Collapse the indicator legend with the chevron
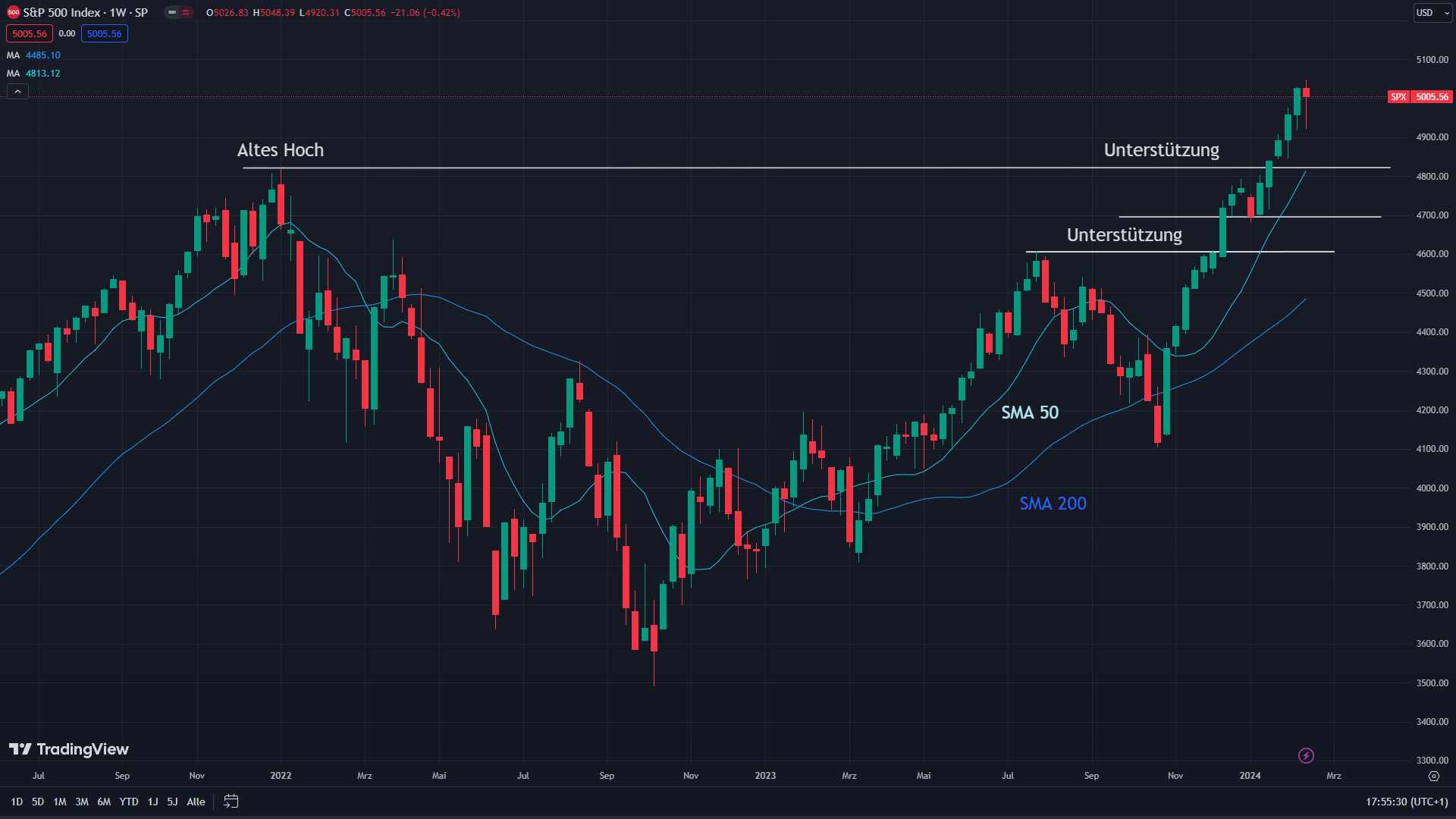Image resolution: width=1456 pixels, height=819 pixels. tap(17, 92)
